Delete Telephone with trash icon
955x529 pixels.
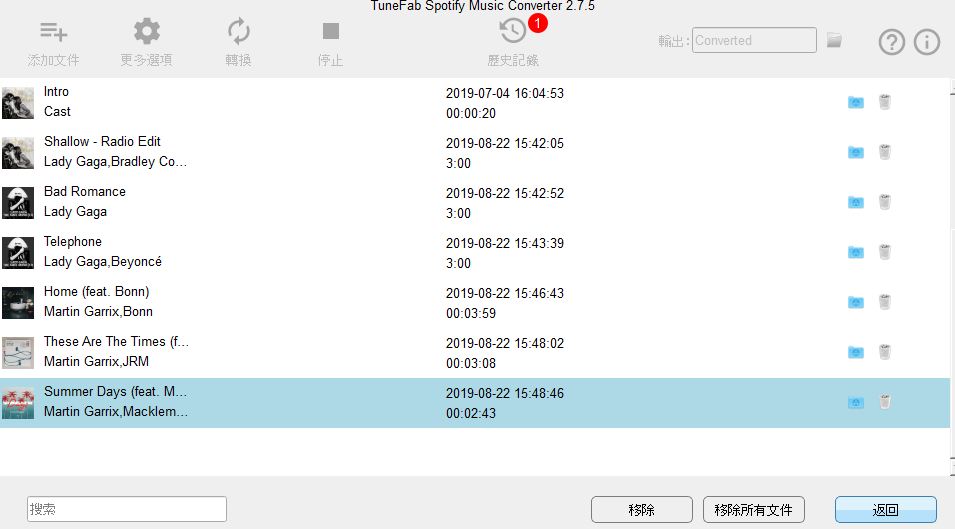coord(885,251)
